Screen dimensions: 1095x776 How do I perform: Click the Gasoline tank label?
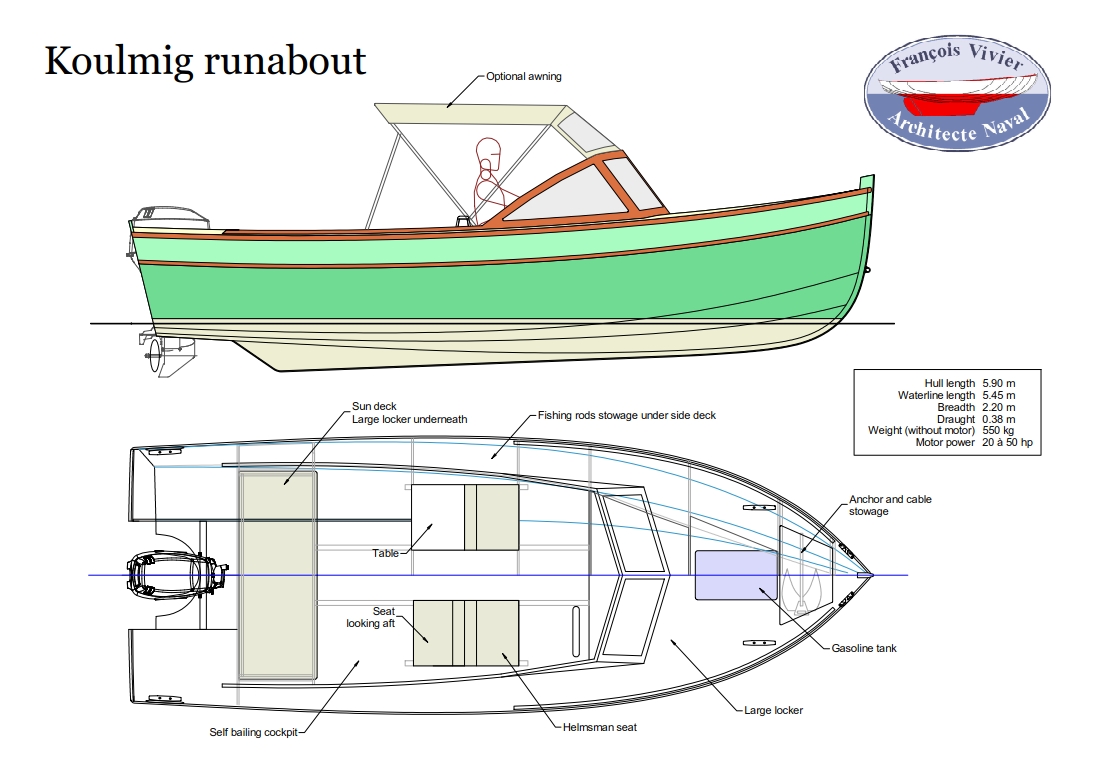[864, 648]
